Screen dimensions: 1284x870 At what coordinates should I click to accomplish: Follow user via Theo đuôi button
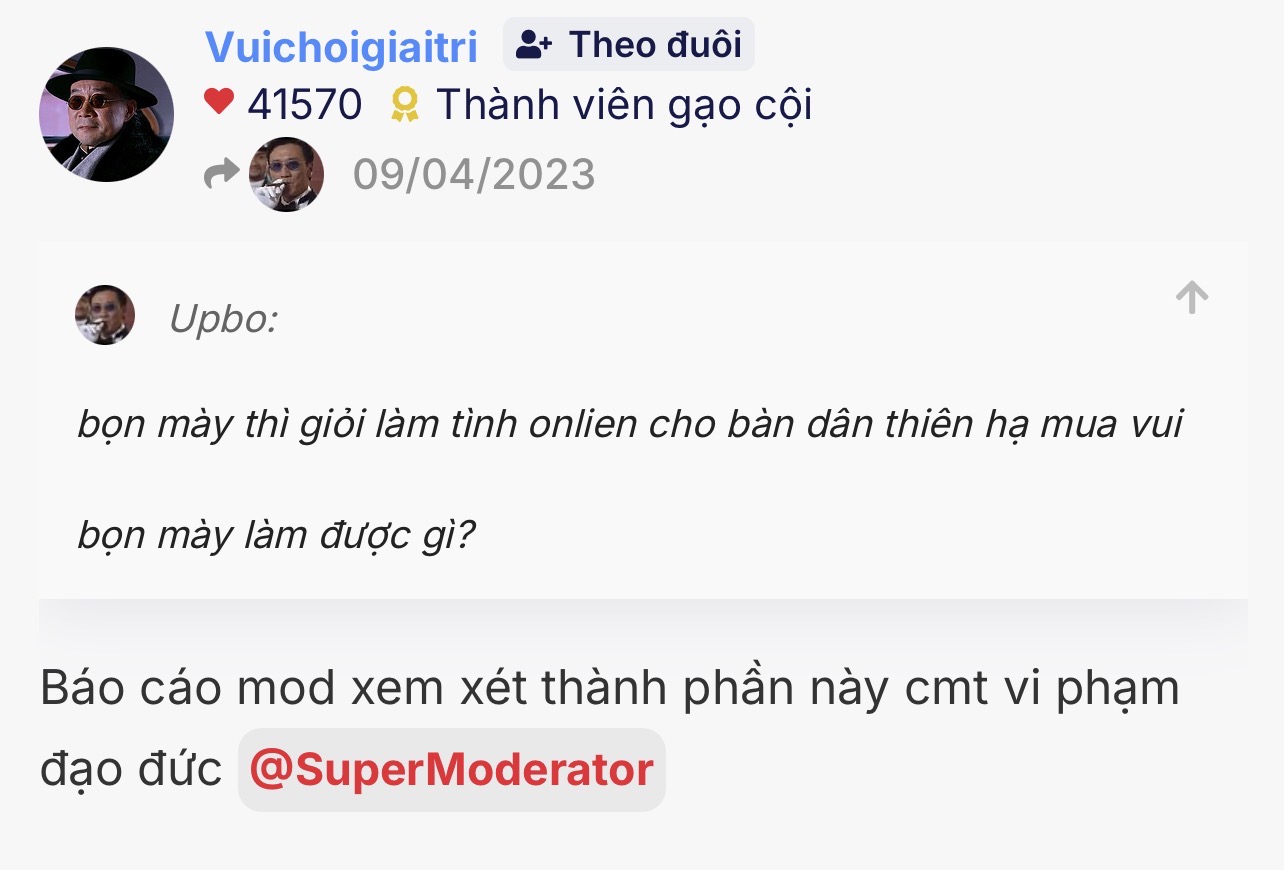click(628, 44)
